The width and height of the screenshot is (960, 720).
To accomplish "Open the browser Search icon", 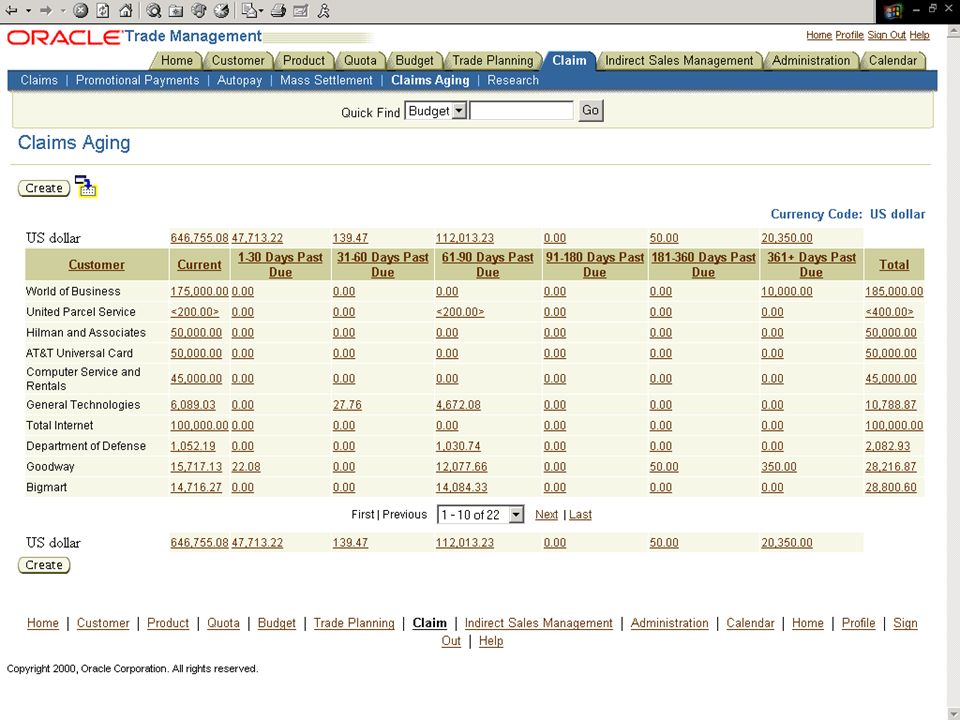I will pyautogui.click(x=154, y=10).
